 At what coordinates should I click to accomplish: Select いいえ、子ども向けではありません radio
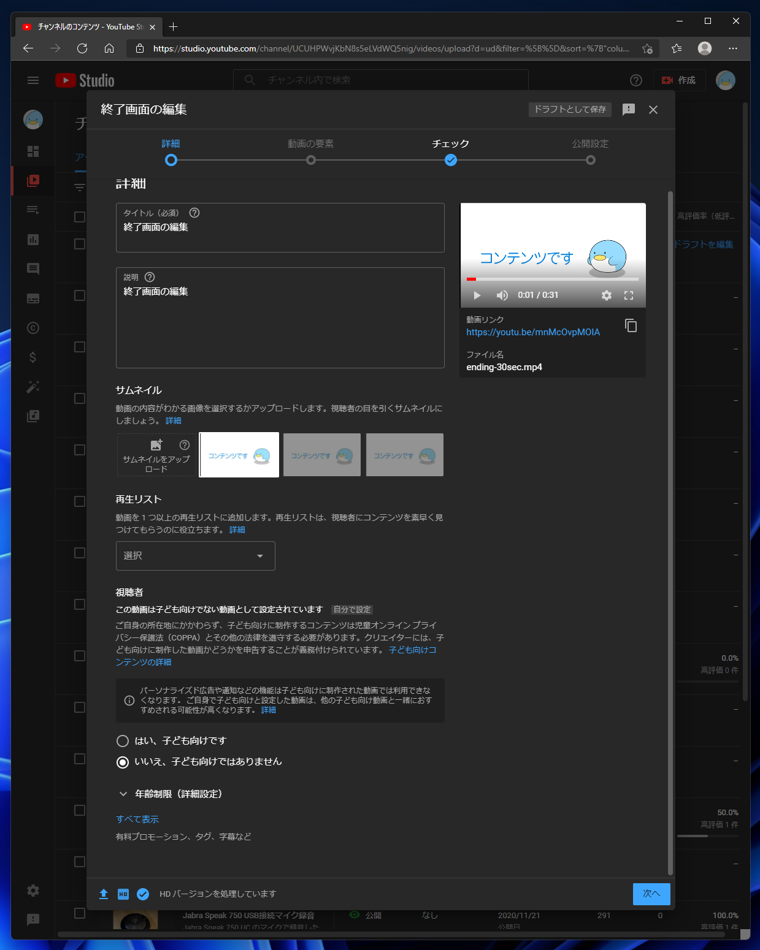(122, 762)
